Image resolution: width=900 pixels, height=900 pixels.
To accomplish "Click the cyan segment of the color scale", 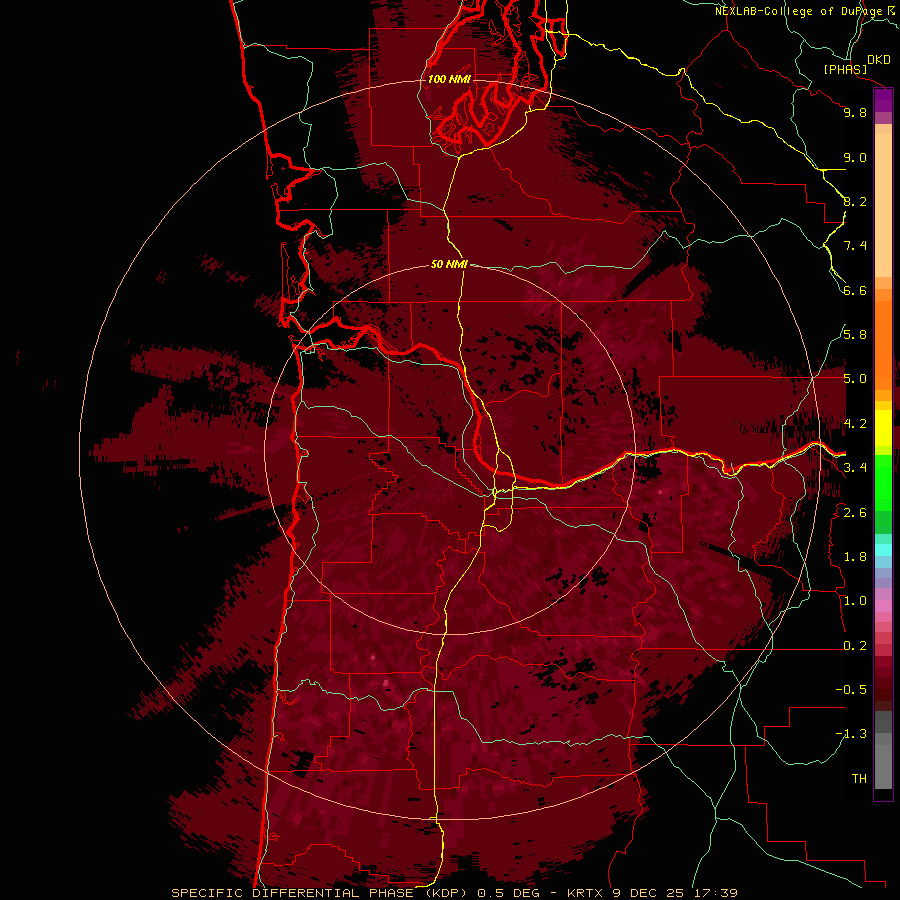I will 883,550.
